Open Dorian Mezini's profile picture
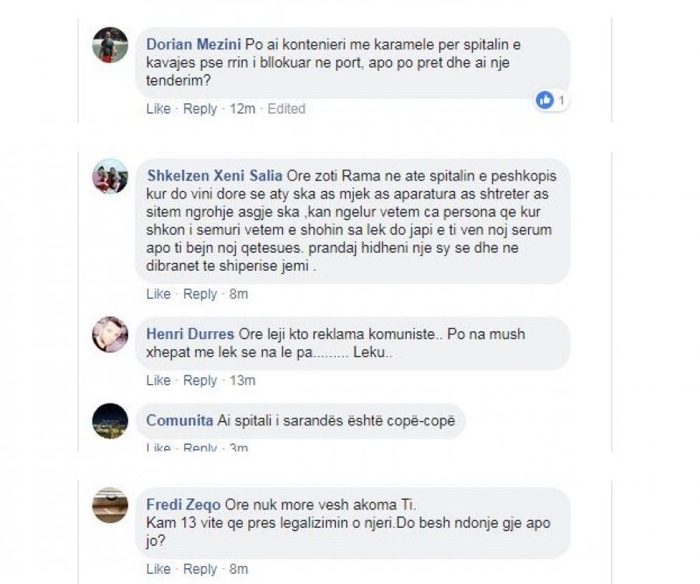700x584 pixels. point(110,45)
